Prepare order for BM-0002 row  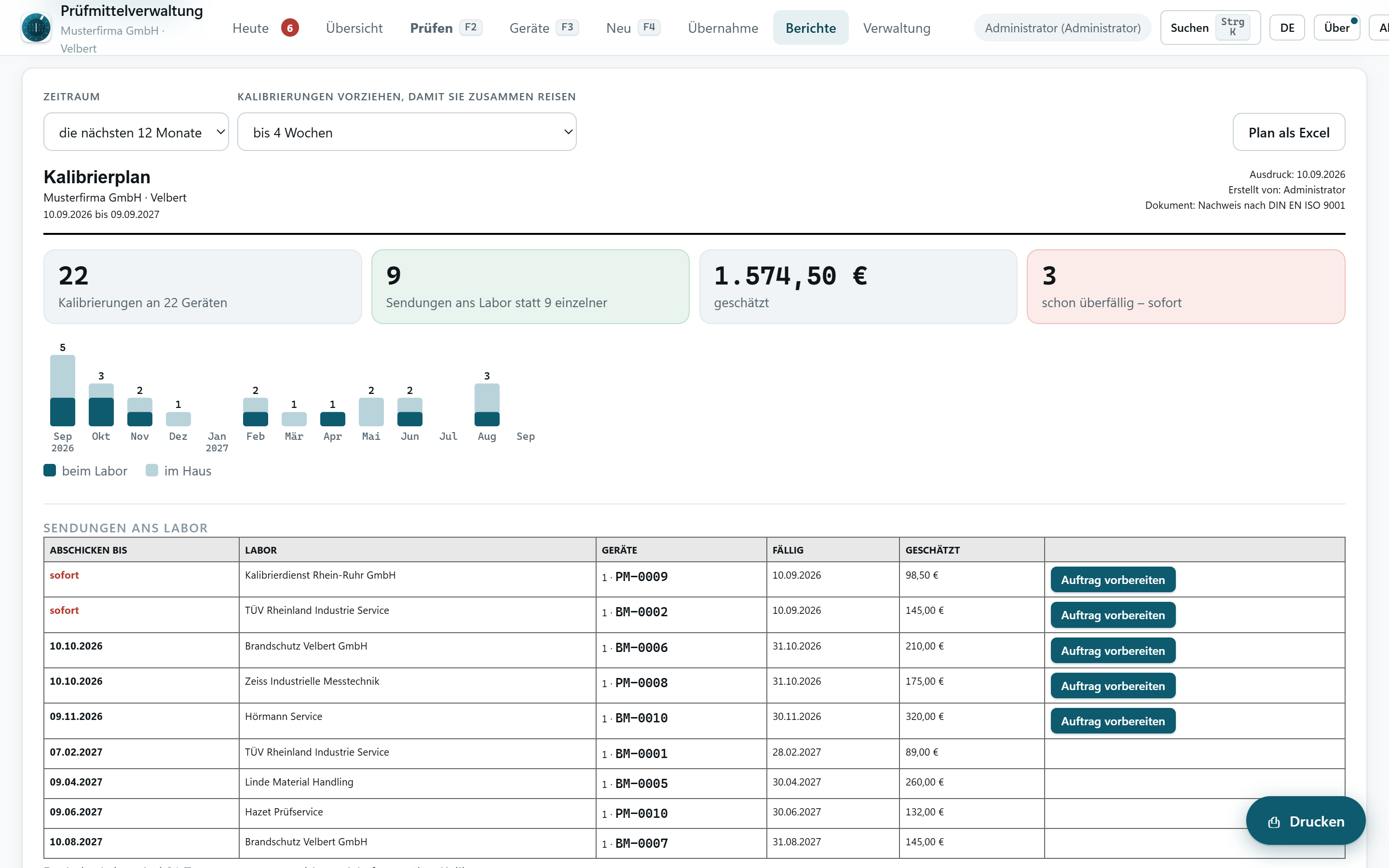click(x=1112, y=615)
